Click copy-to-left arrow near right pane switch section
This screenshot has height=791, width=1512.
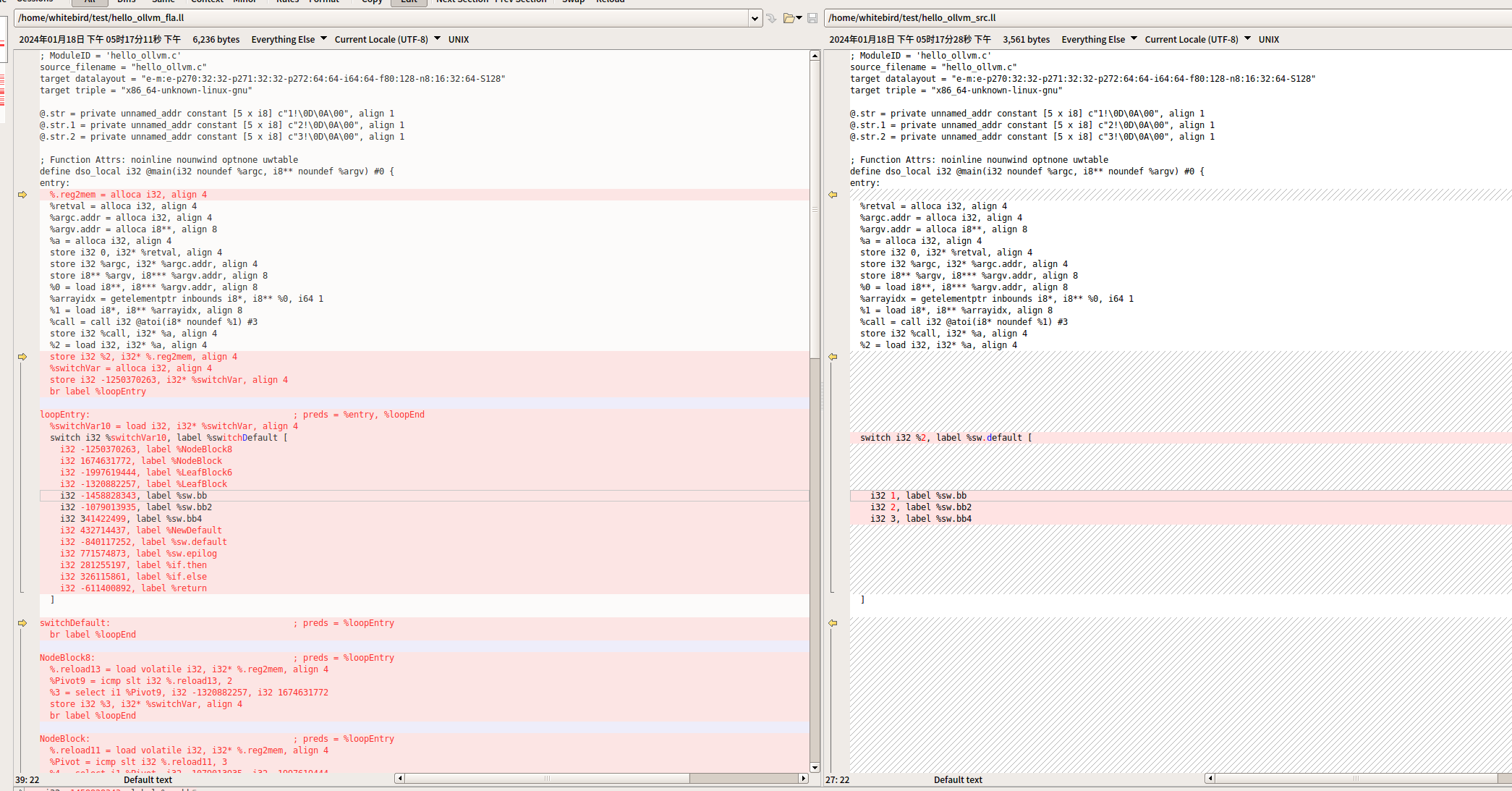tap(833, 357)
